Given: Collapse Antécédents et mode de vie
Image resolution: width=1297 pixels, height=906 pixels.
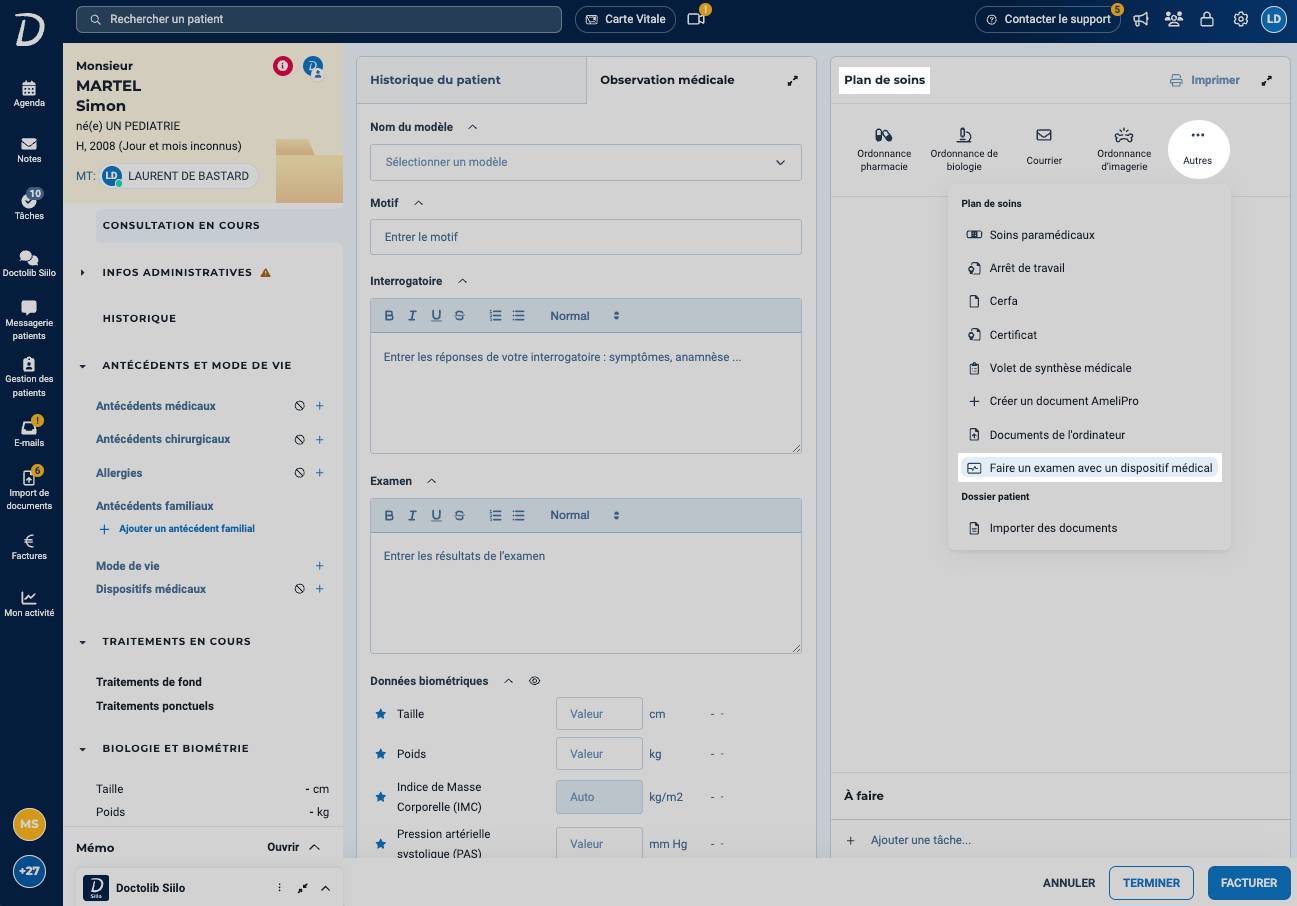Looking at the screenshot, I should (83, 366).
